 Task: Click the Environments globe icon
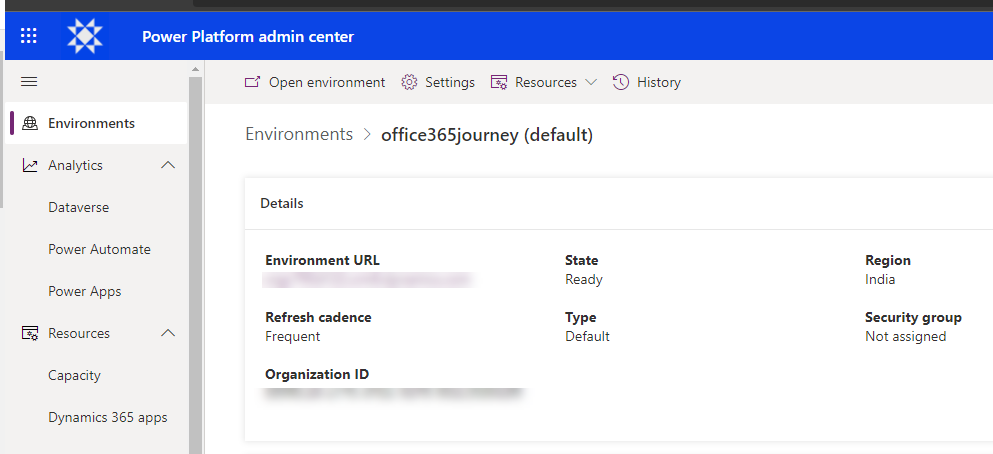tap(30, 123)
